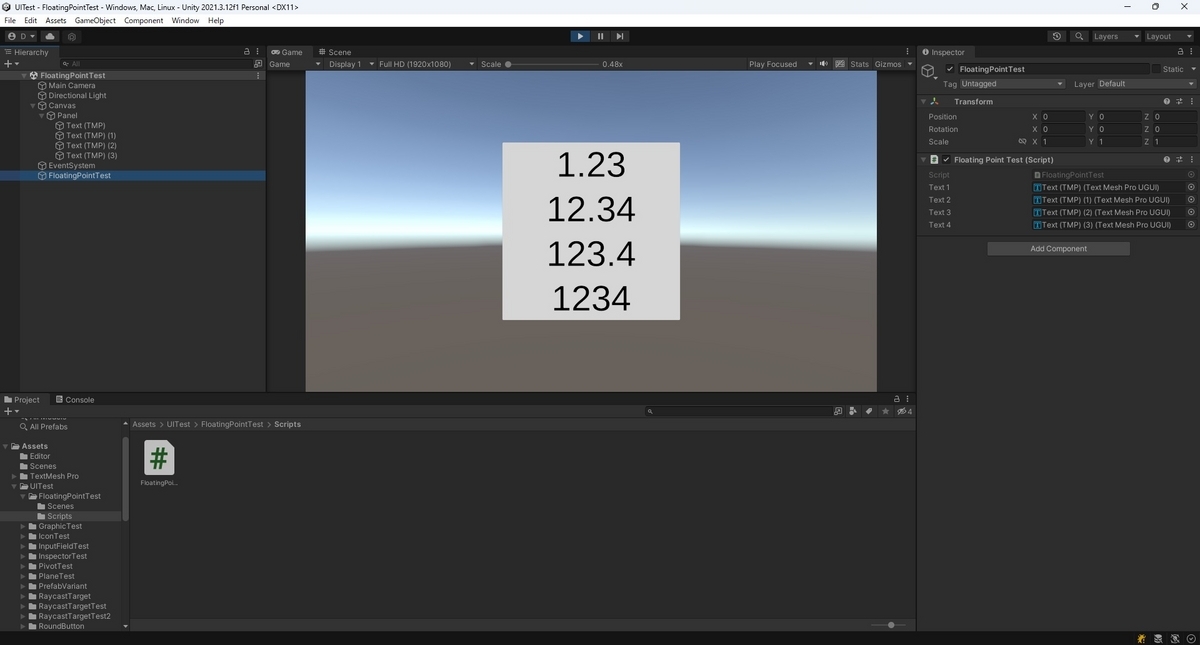Open the Transform presets icon
Viewport: 1200px width, 645px height.
(x=1179, y=102)
